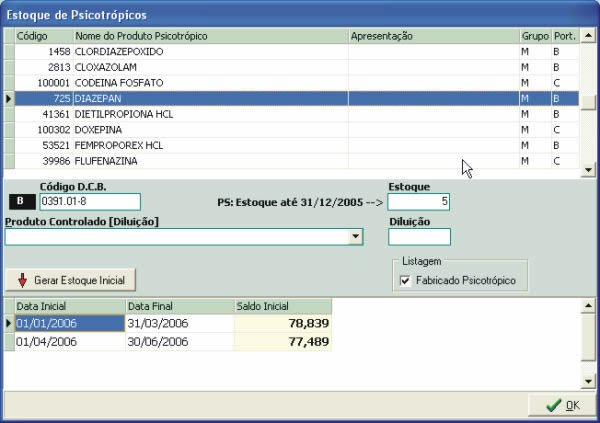
Task: Click the product list scrollbar thumb
Action: [588, 102]
